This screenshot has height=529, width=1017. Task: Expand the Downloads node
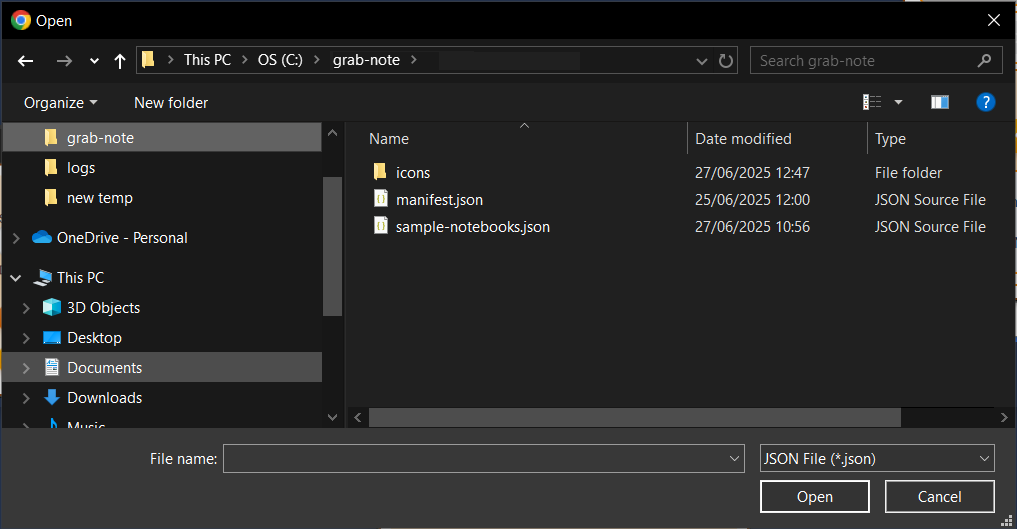[x=26, y=398]
